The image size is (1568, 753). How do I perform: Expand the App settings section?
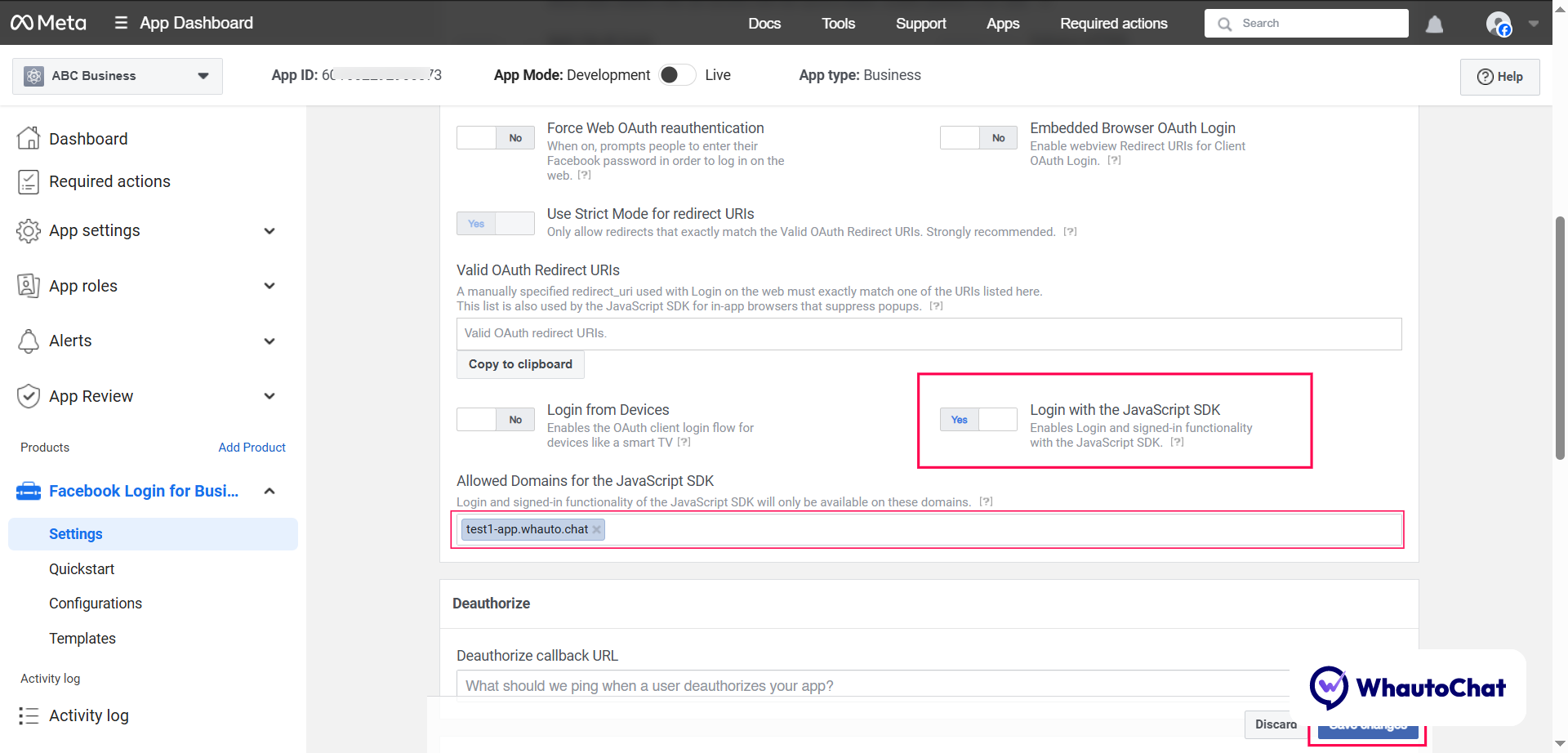point(269,231)
